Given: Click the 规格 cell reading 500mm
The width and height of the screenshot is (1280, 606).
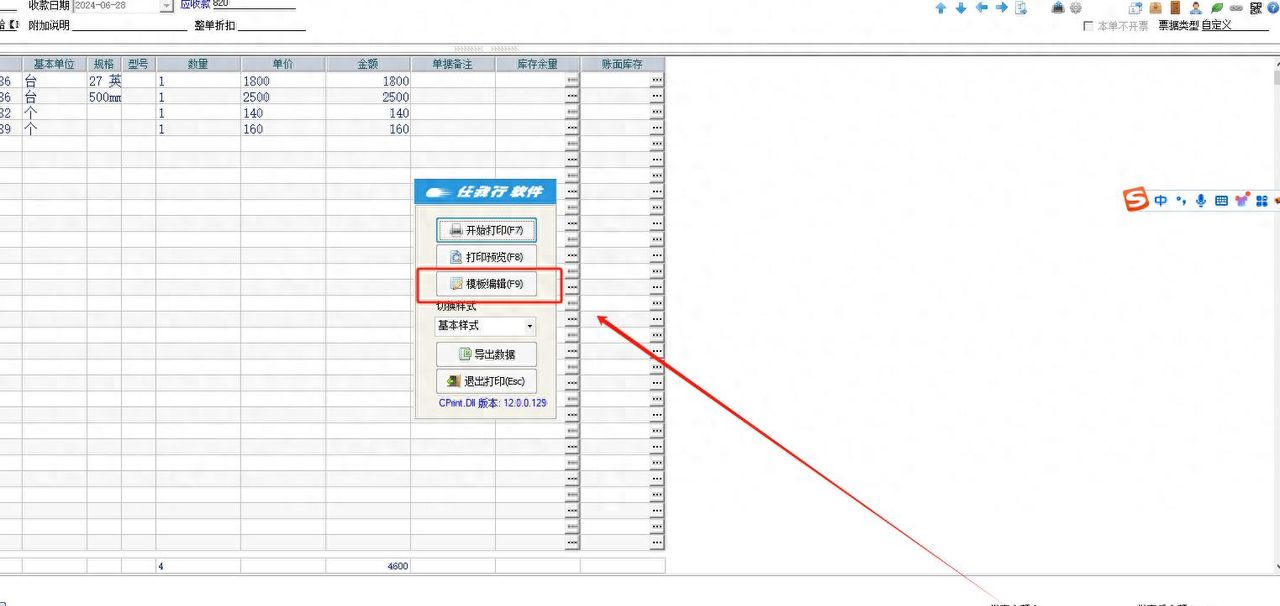Looking at the screenshot, I should coord(104,97).
